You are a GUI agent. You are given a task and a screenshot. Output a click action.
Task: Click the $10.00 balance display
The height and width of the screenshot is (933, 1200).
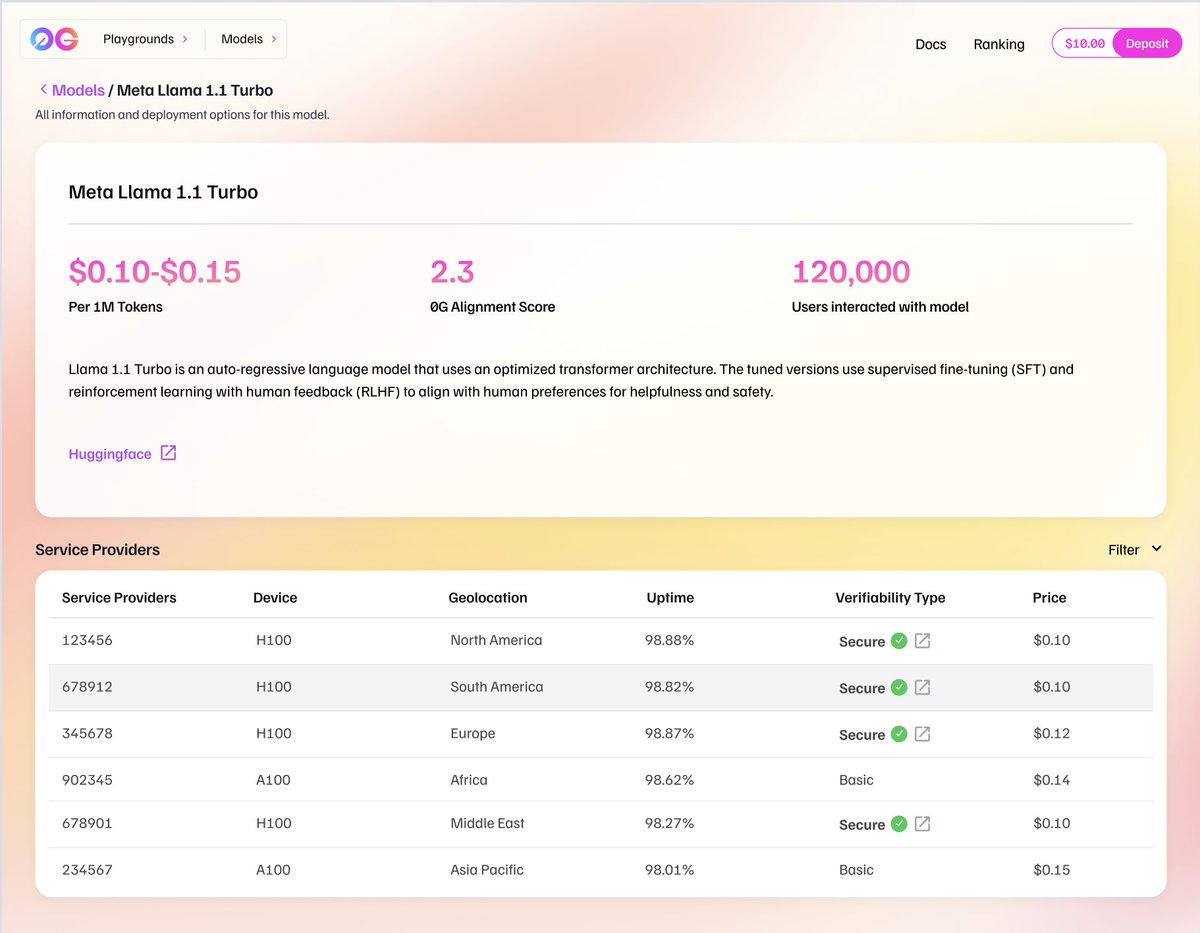pyautogui.click(x=1085, y=43)
